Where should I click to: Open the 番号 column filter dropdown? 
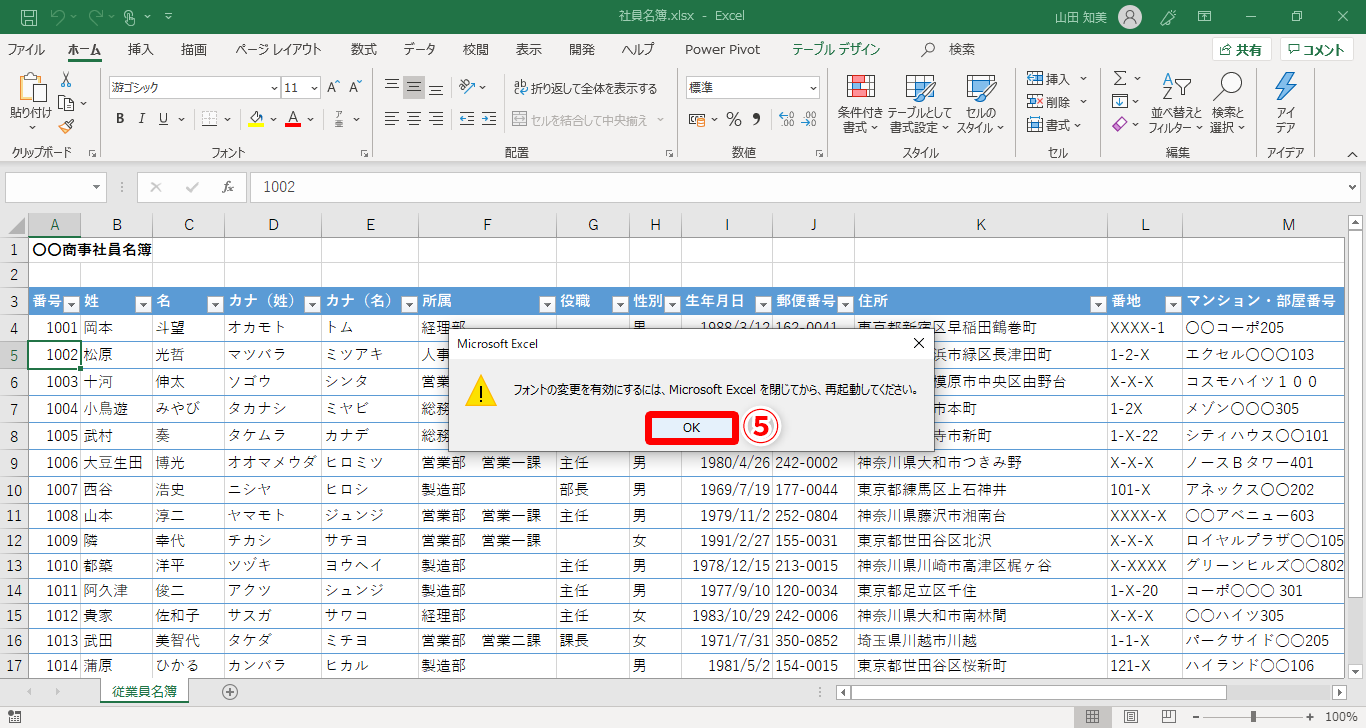click(72, 304)
